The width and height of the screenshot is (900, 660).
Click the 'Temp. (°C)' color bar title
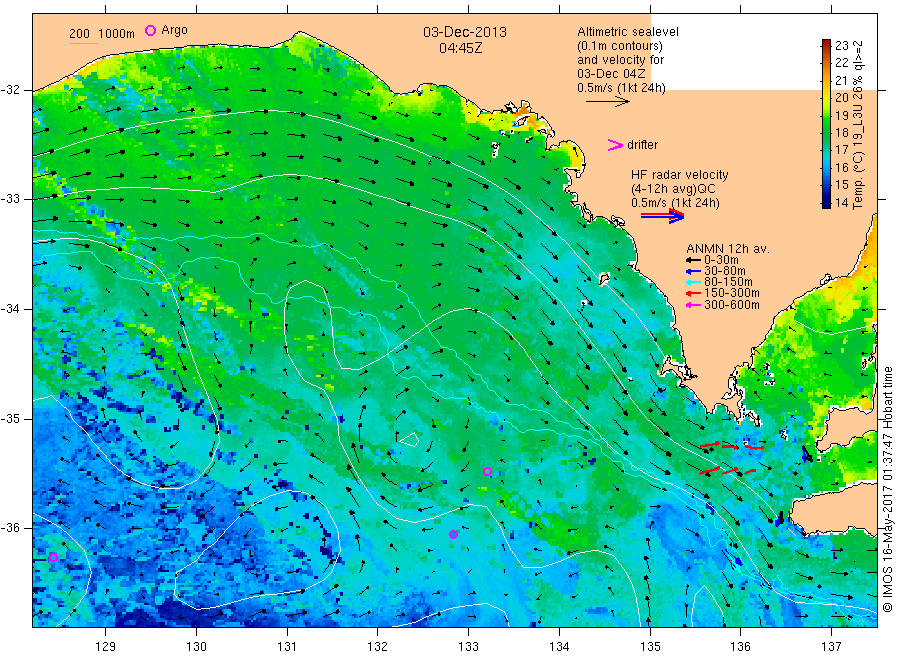pos(858,180)
